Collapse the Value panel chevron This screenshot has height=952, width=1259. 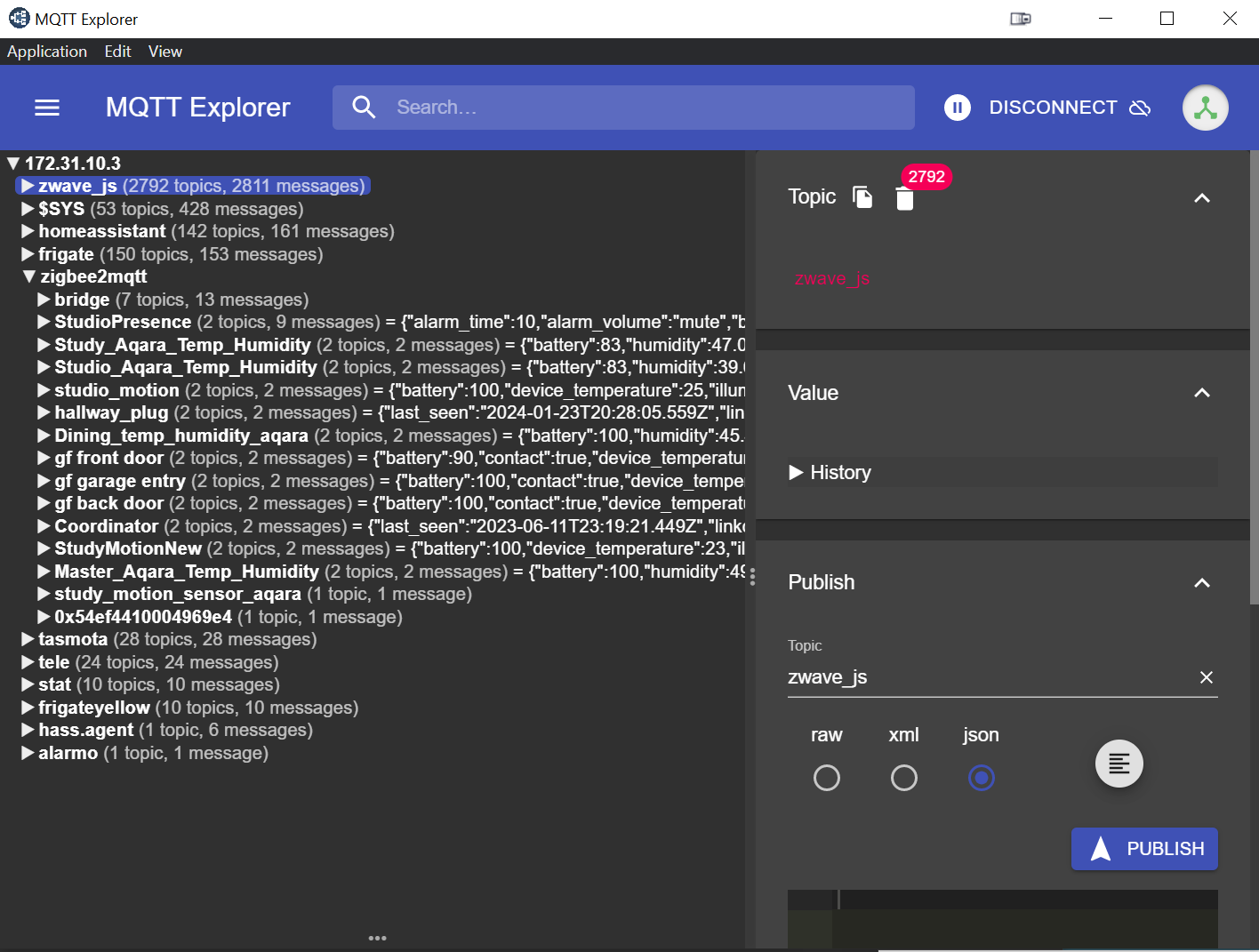1202,393
